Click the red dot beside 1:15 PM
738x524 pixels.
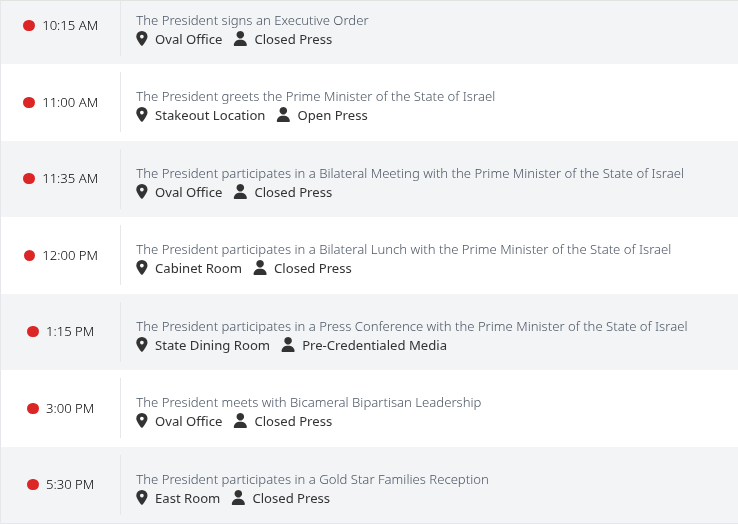[33, 331]
